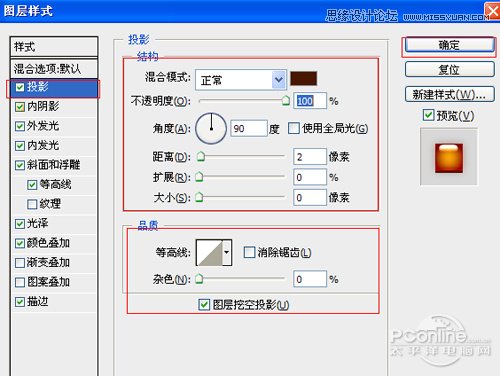Click the 扩展 spread slider handle
The height and width of the screenshot is (376, 500).
[x=199, y=177]
